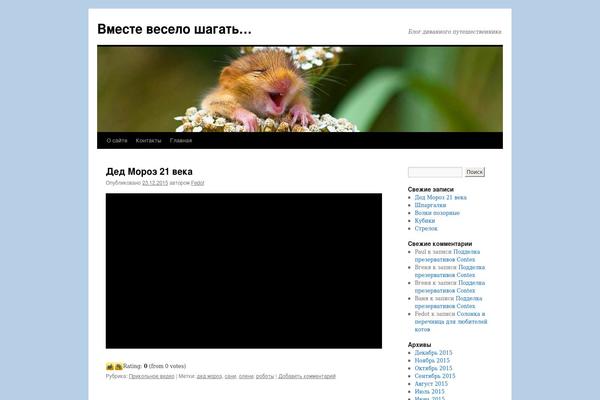600x400 pixels.
Task: Click tag олени
Action: click(x=246, y=376)
